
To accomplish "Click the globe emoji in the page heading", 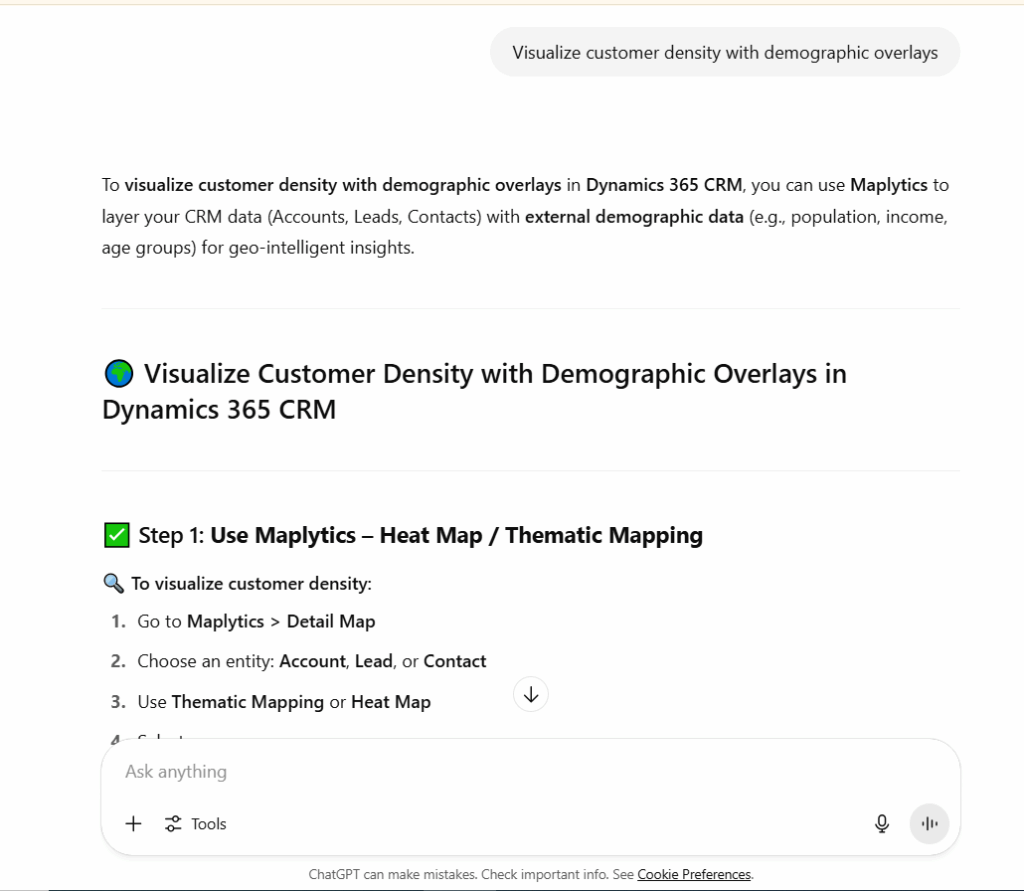I will [118, 371].
